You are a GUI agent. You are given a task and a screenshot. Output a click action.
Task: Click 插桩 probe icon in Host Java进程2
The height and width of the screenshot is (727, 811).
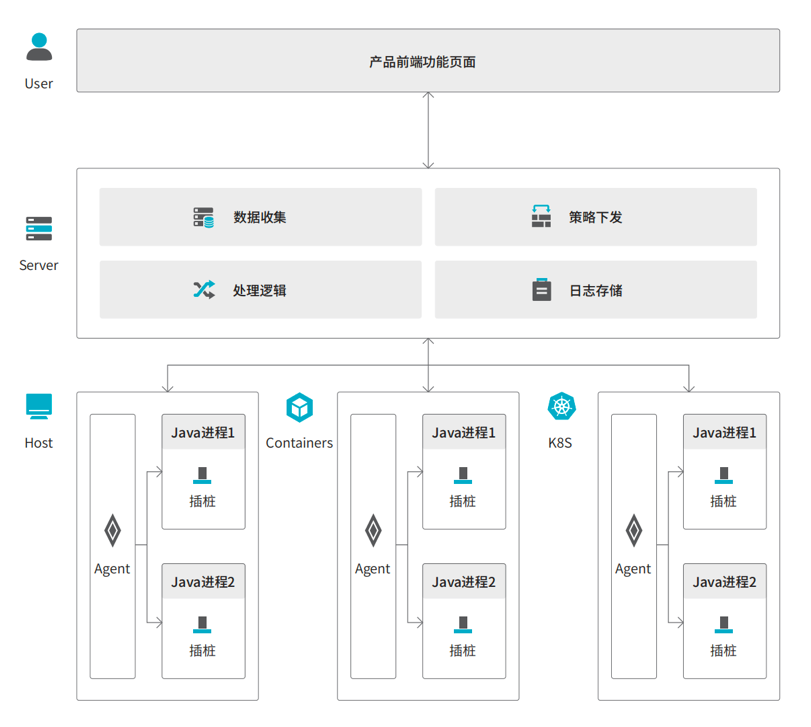202,625
